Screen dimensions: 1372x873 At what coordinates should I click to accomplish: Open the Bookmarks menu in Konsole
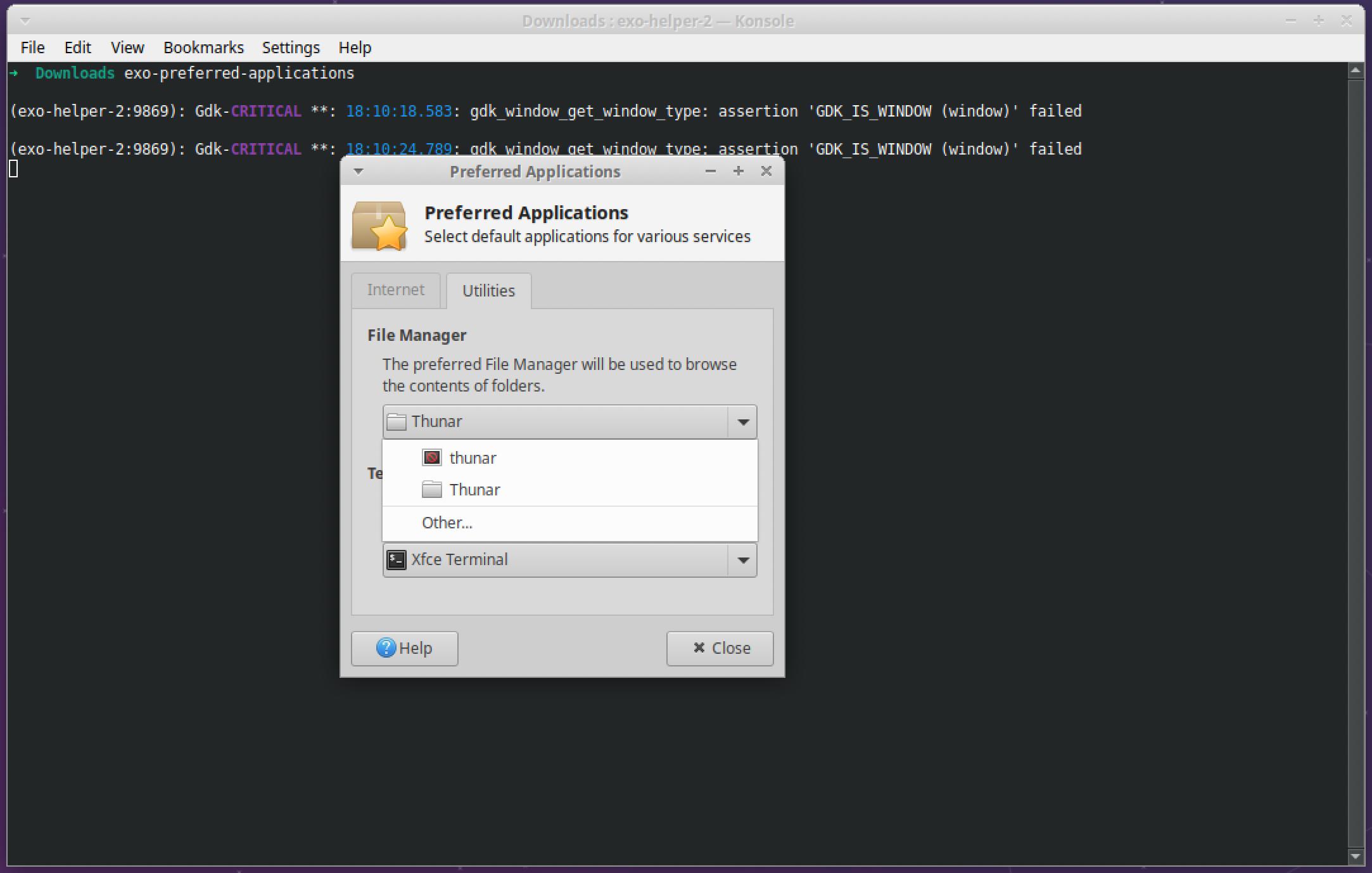pos(203,47)
